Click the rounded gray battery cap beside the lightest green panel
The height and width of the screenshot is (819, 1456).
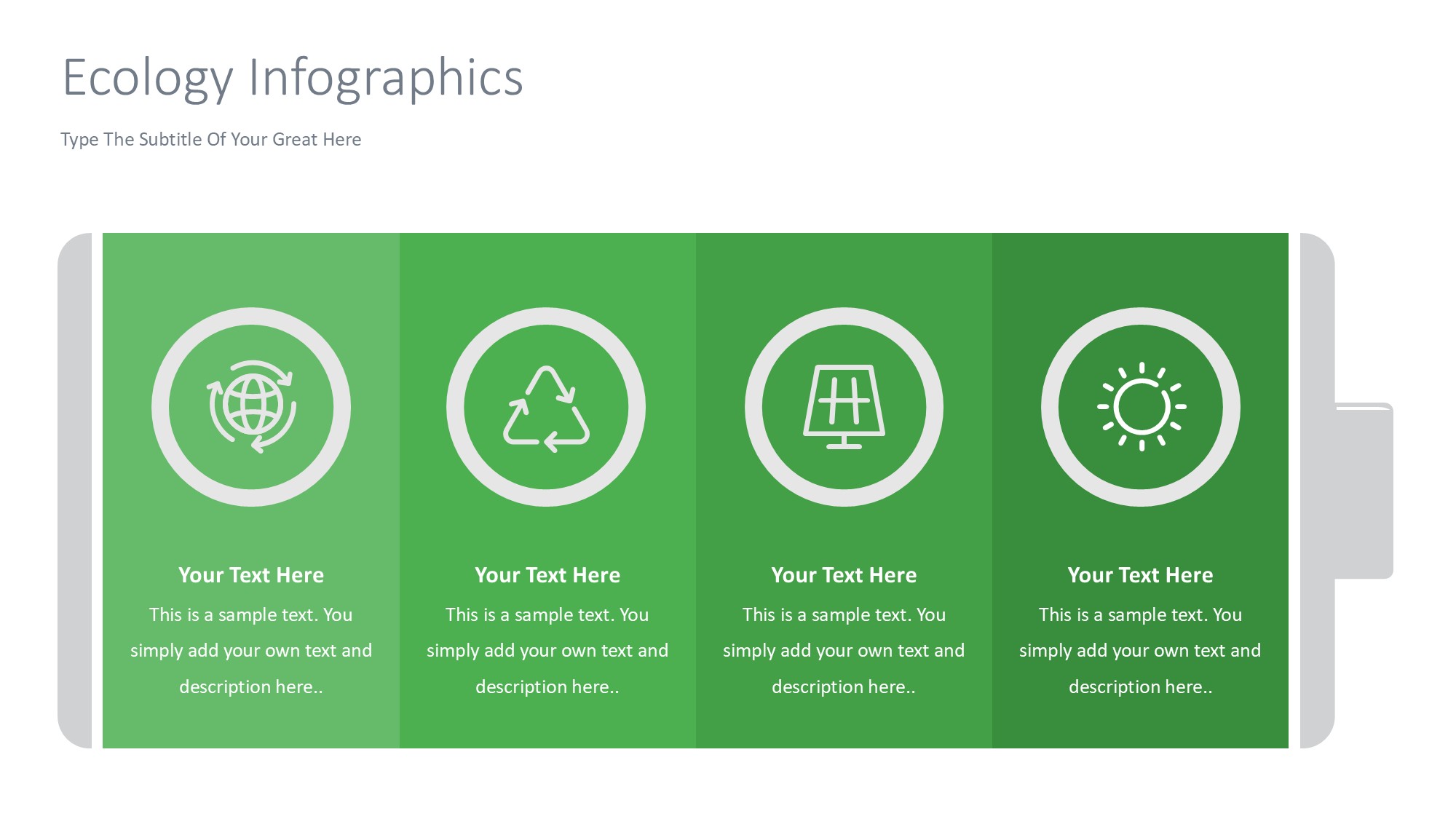point(75,491)
